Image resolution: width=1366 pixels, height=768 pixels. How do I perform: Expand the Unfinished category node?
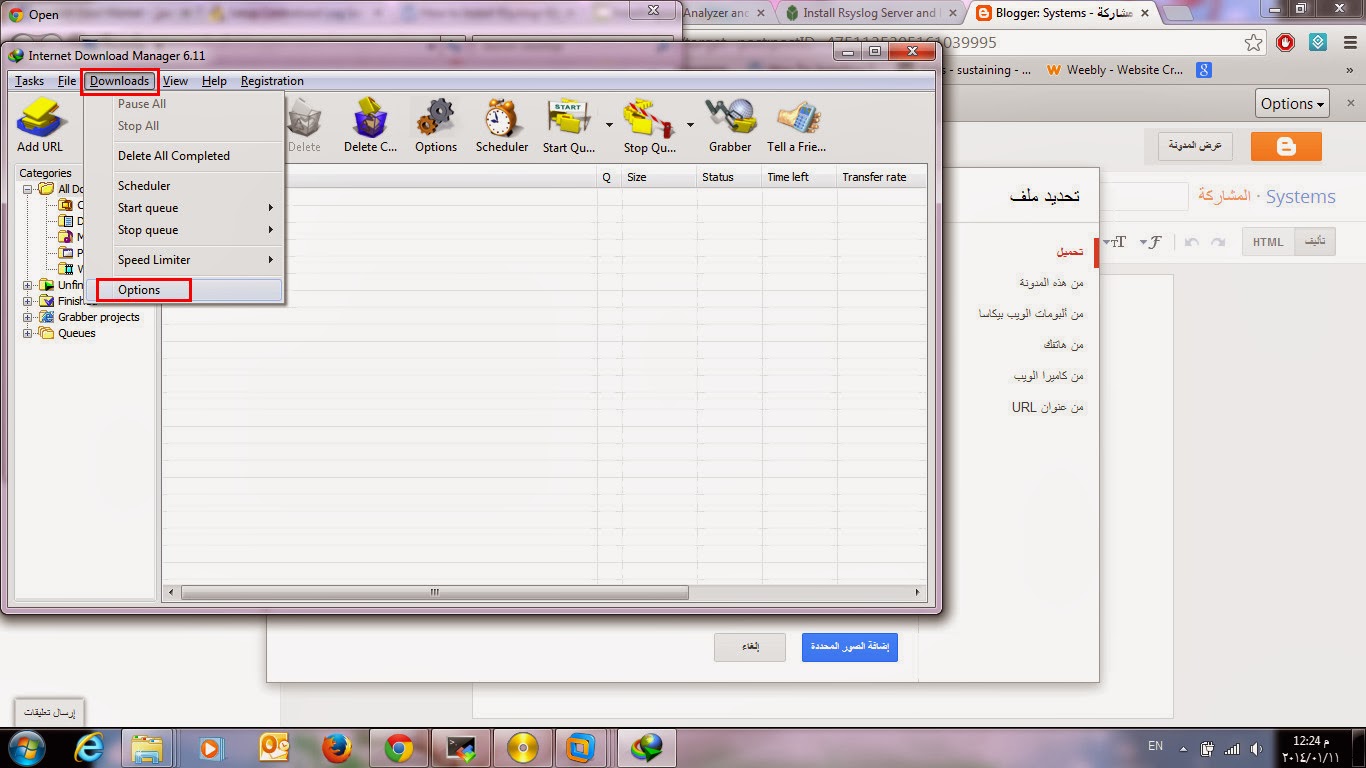[x=28, y=285]
